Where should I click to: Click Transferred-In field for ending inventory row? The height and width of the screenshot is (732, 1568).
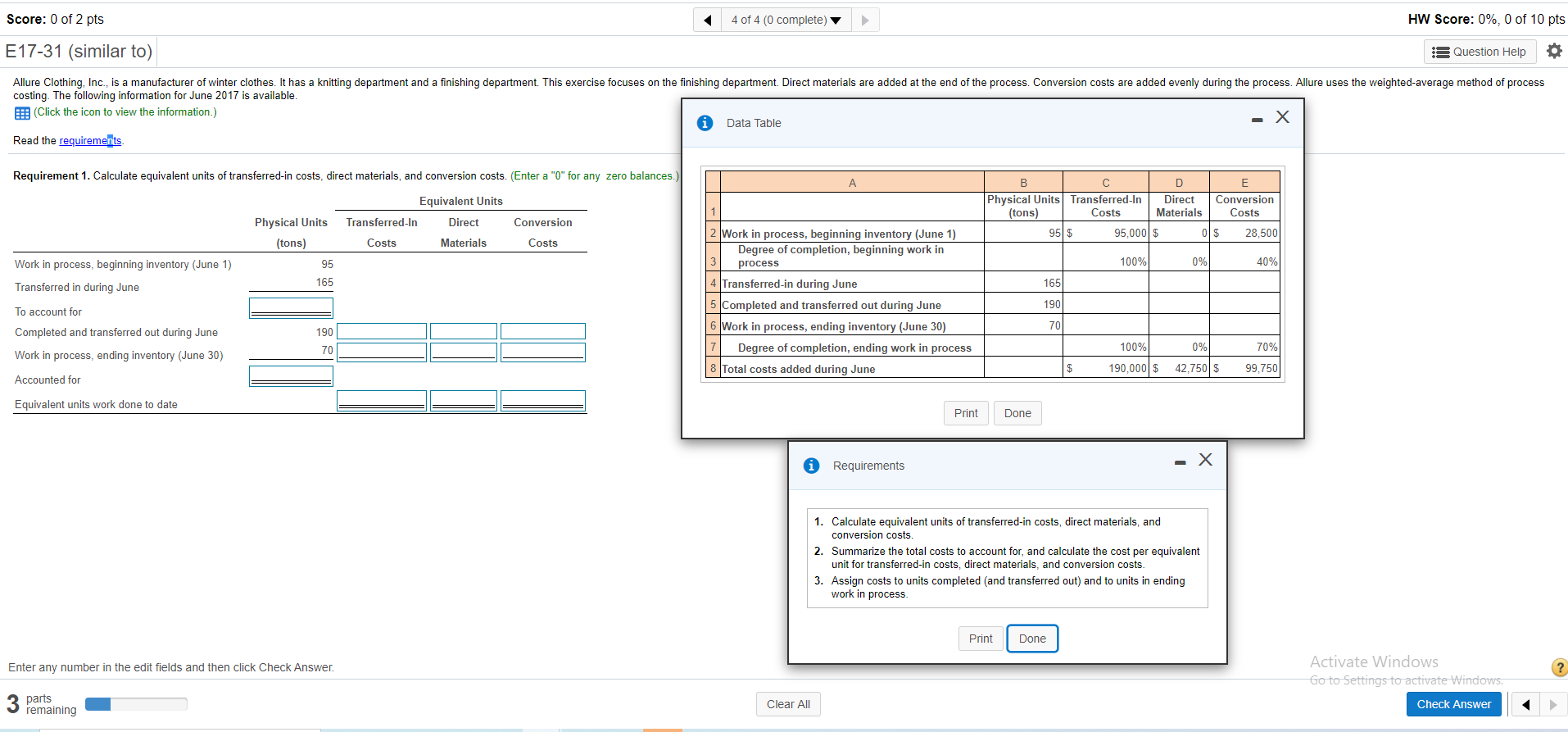click(x=382, y=352)
